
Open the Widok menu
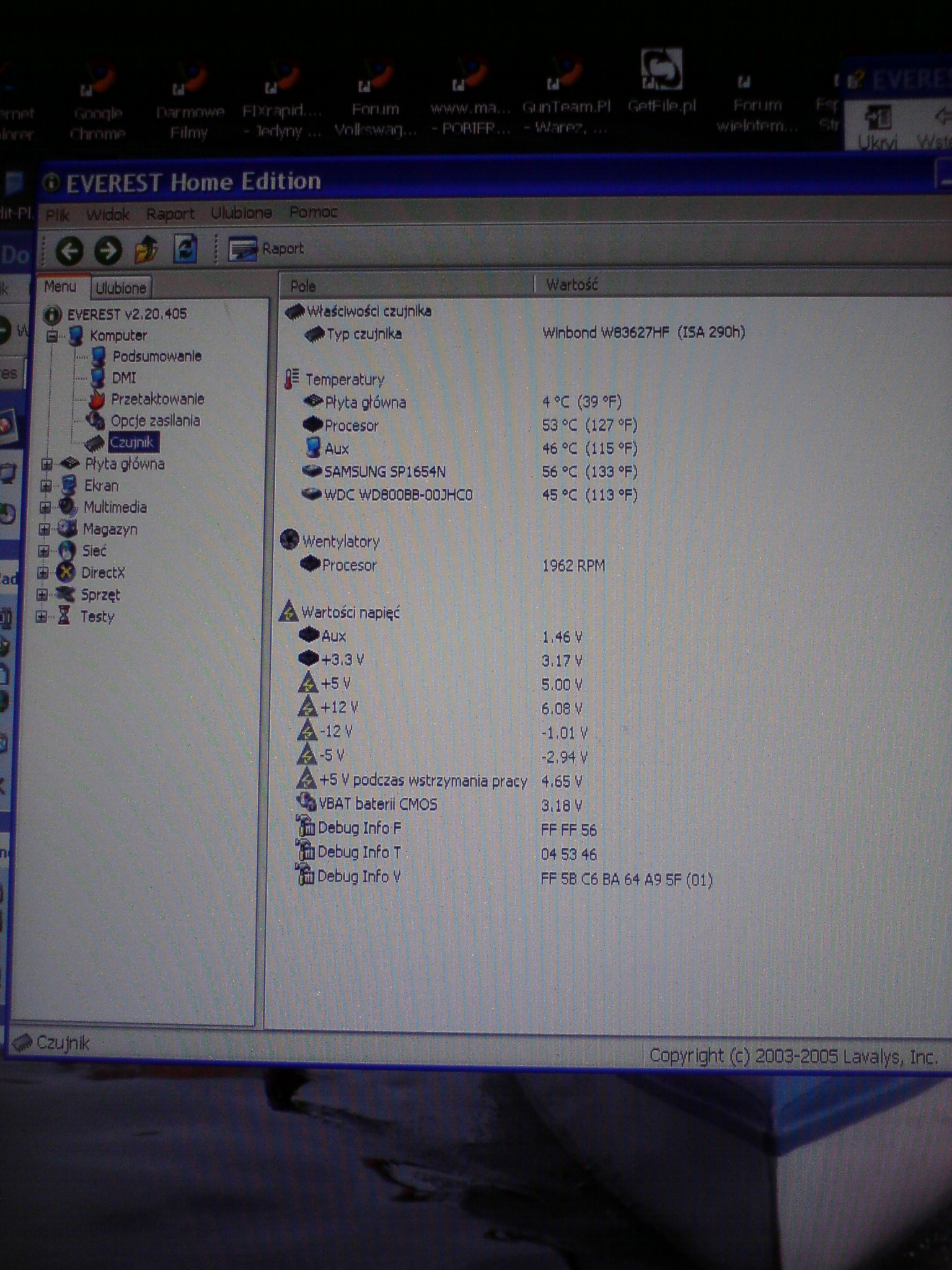pos(108,215)
